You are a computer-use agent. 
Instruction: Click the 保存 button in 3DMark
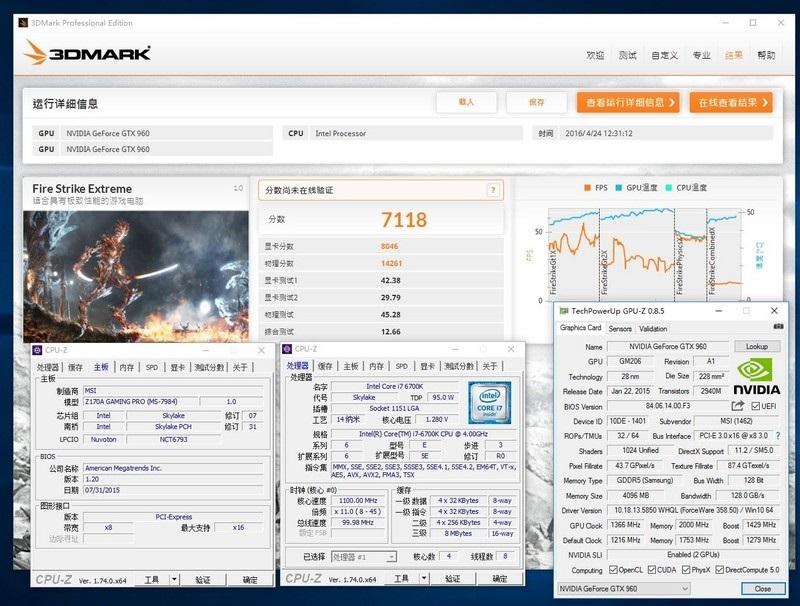click(x=536, y=102)
